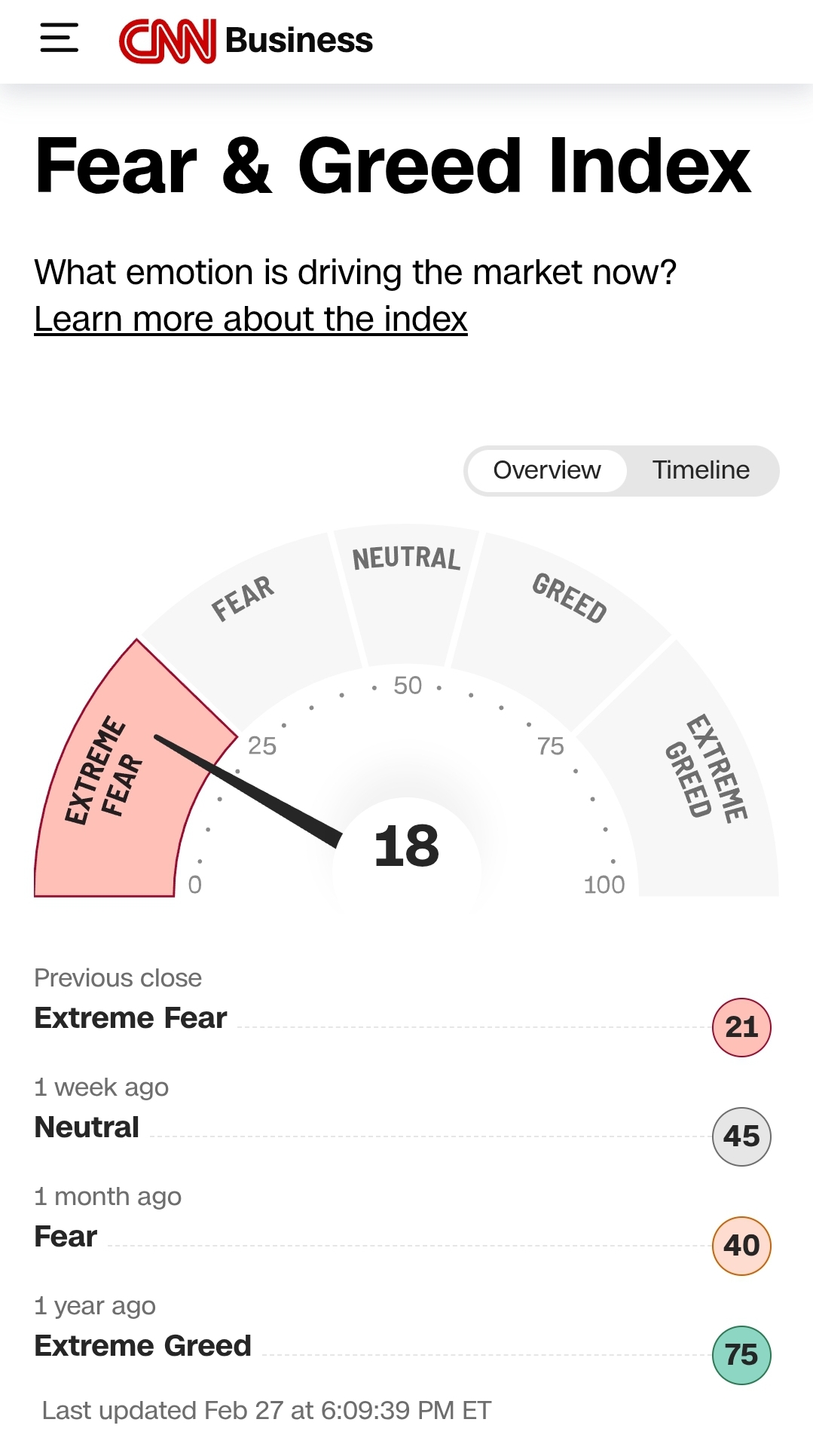Open 'Learn more about the index' link
This screenshot has height=1456, width=813.
click(x=250, y=320)
